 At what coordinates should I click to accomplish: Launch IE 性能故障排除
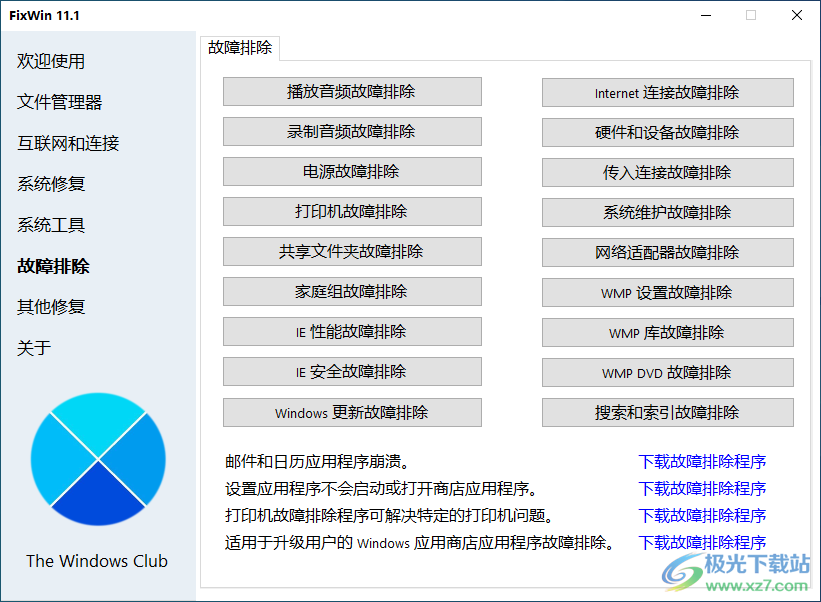coord(351,332)
